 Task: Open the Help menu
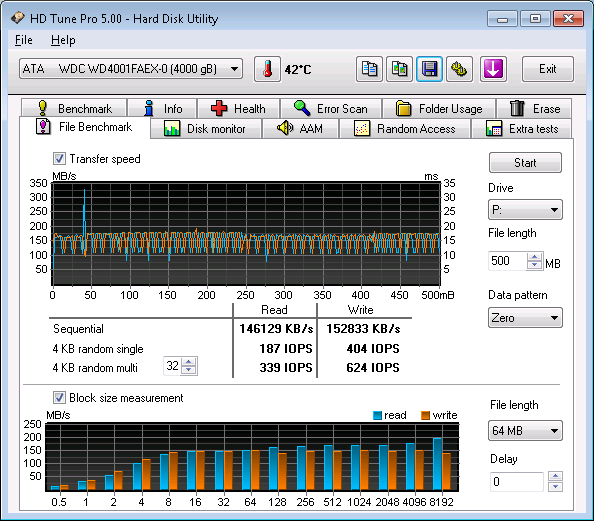(x=63, y=40)
